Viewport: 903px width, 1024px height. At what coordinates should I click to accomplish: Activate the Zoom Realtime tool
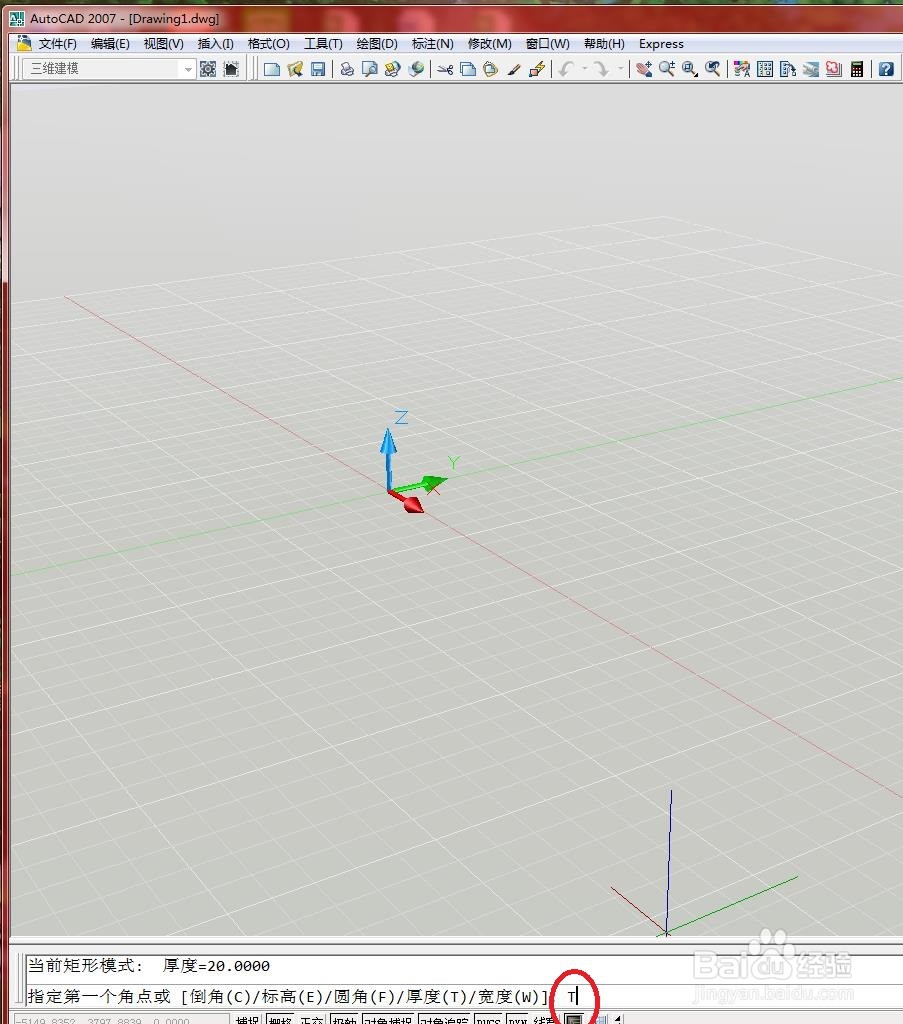[x=667, y=69]
